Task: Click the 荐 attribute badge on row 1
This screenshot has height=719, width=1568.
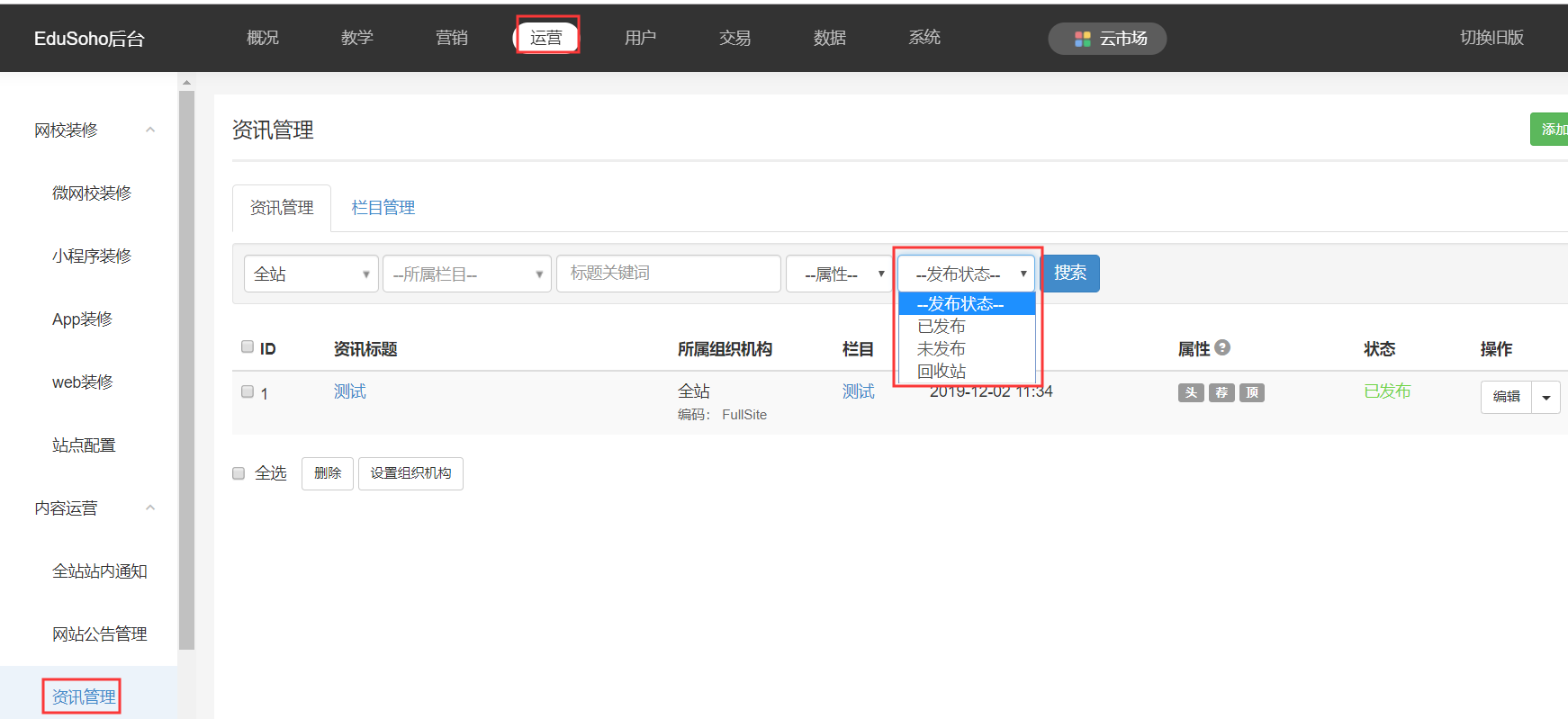Action: coord(1221,392)
